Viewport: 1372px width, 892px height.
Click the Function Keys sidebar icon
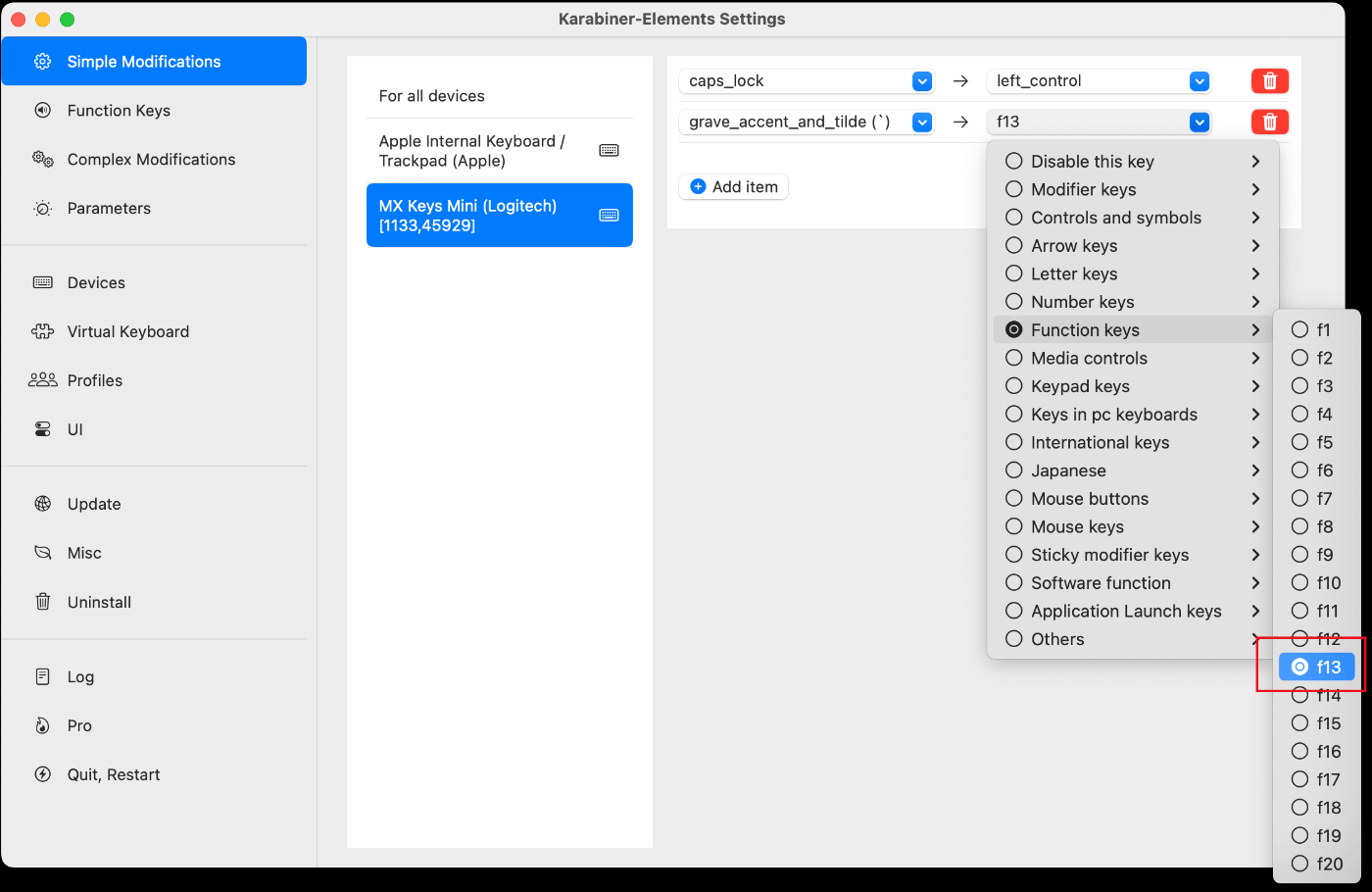(x=42, y=111)
